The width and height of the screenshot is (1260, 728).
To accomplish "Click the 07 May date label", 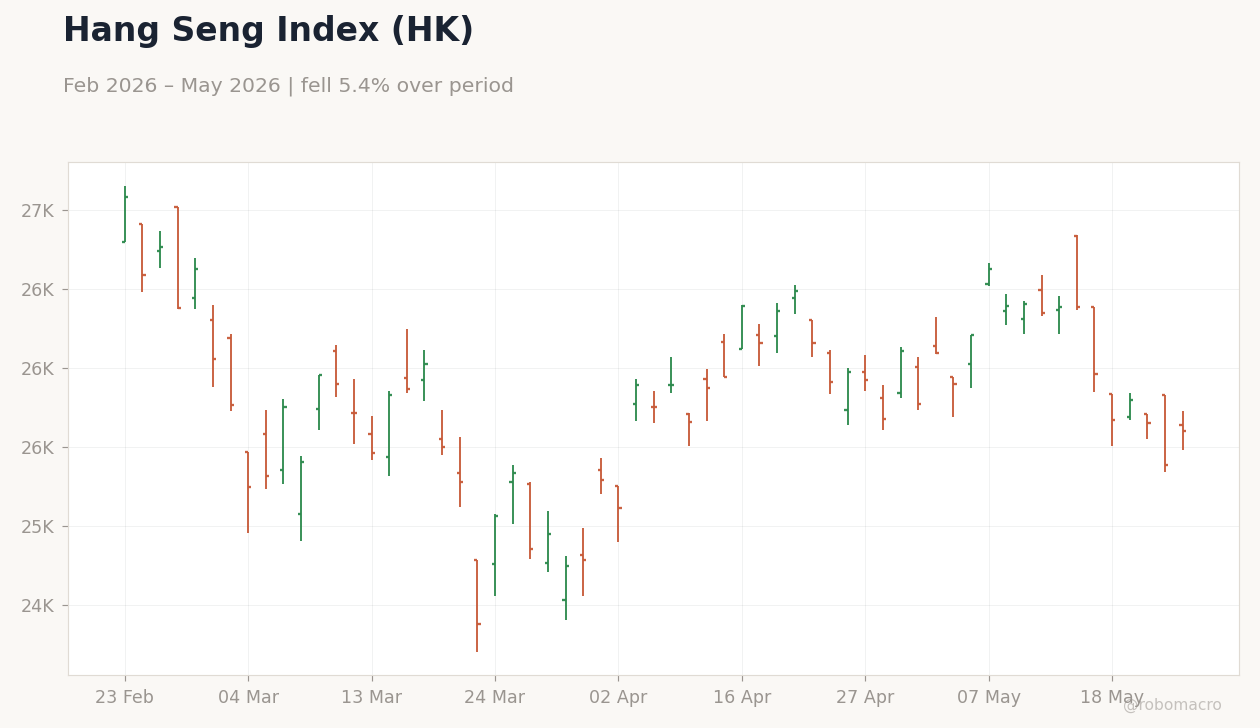I will (989, 698).
